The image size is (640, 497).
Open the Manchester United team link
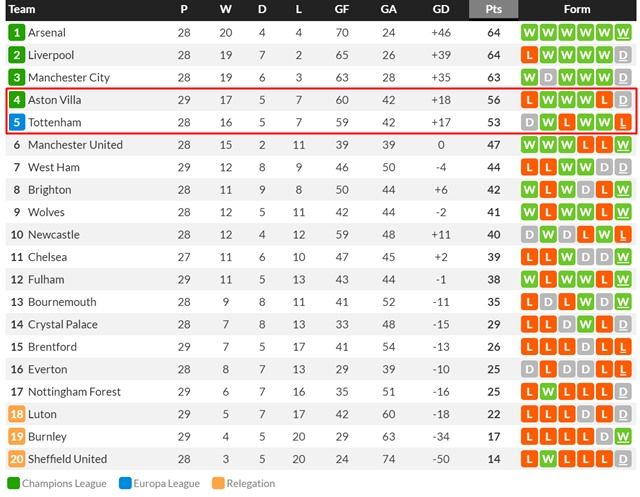75,145
